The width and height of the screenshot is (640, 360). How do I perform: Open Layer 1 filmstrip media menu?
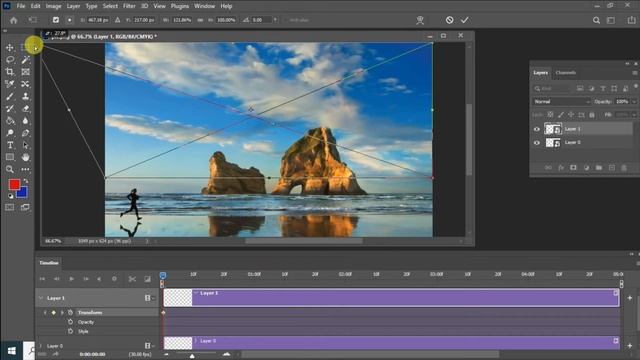pyautogui.click(x=149, y=298)
